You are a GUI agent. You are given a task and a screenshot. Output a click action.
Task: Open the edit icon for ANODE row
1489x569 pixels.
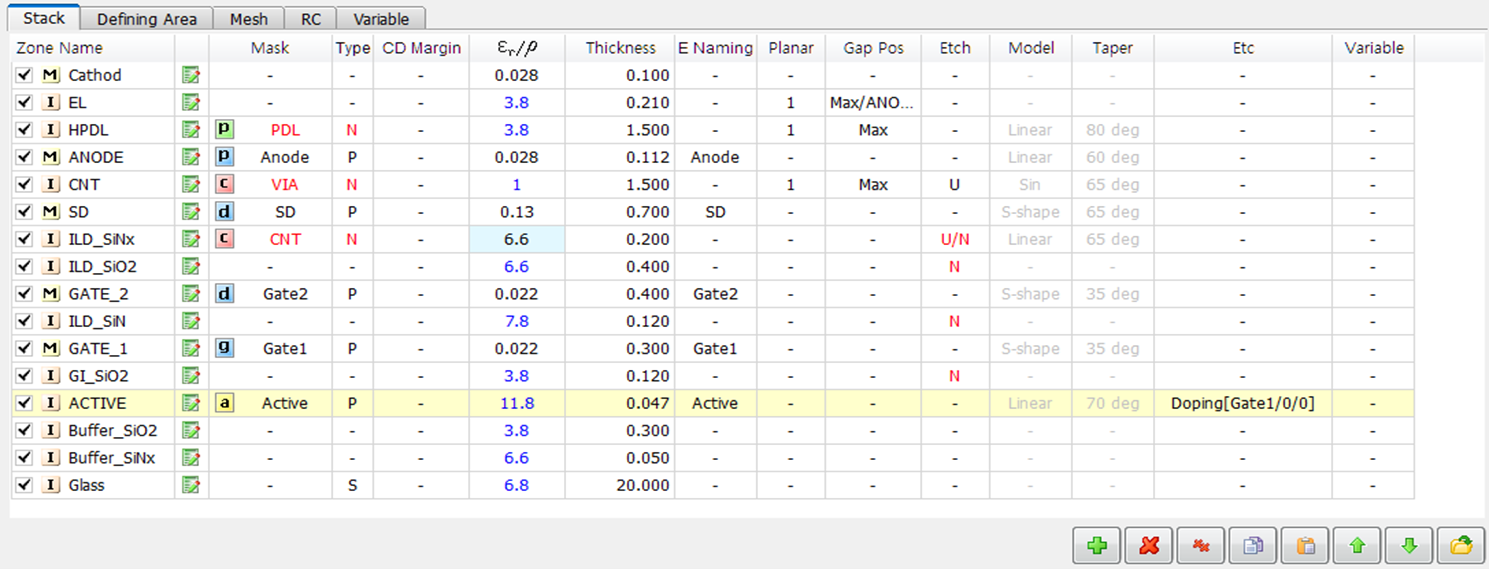[191, 157]
